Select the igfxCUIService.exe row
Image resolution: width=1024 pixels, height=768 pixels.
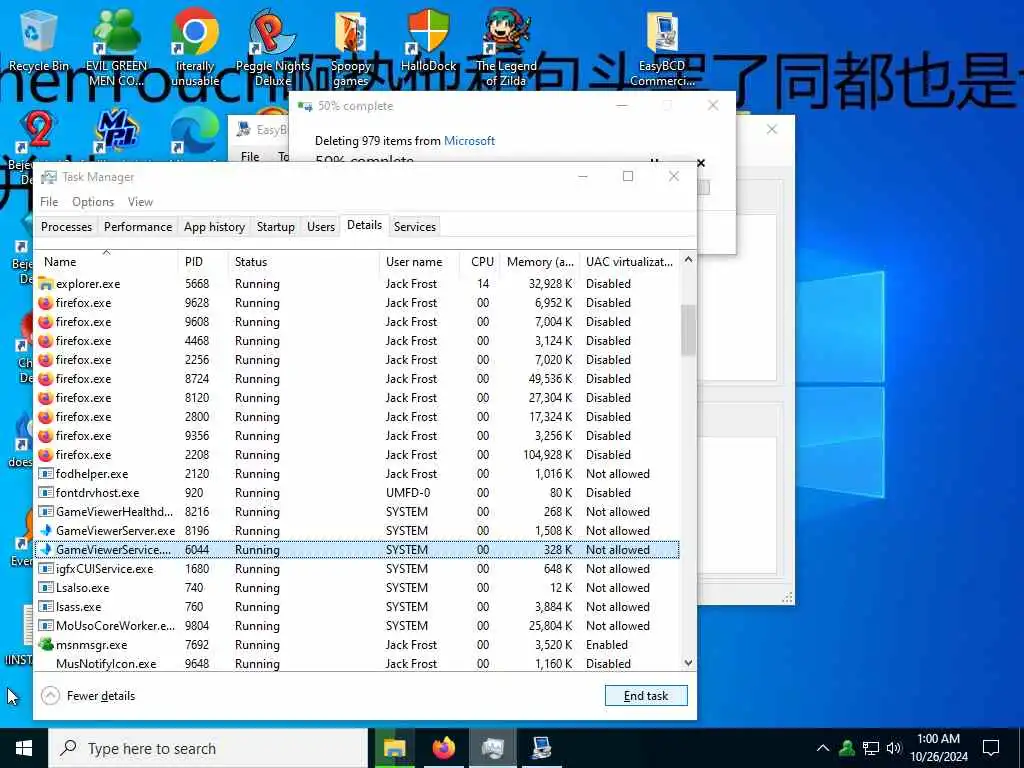[357, 569]
